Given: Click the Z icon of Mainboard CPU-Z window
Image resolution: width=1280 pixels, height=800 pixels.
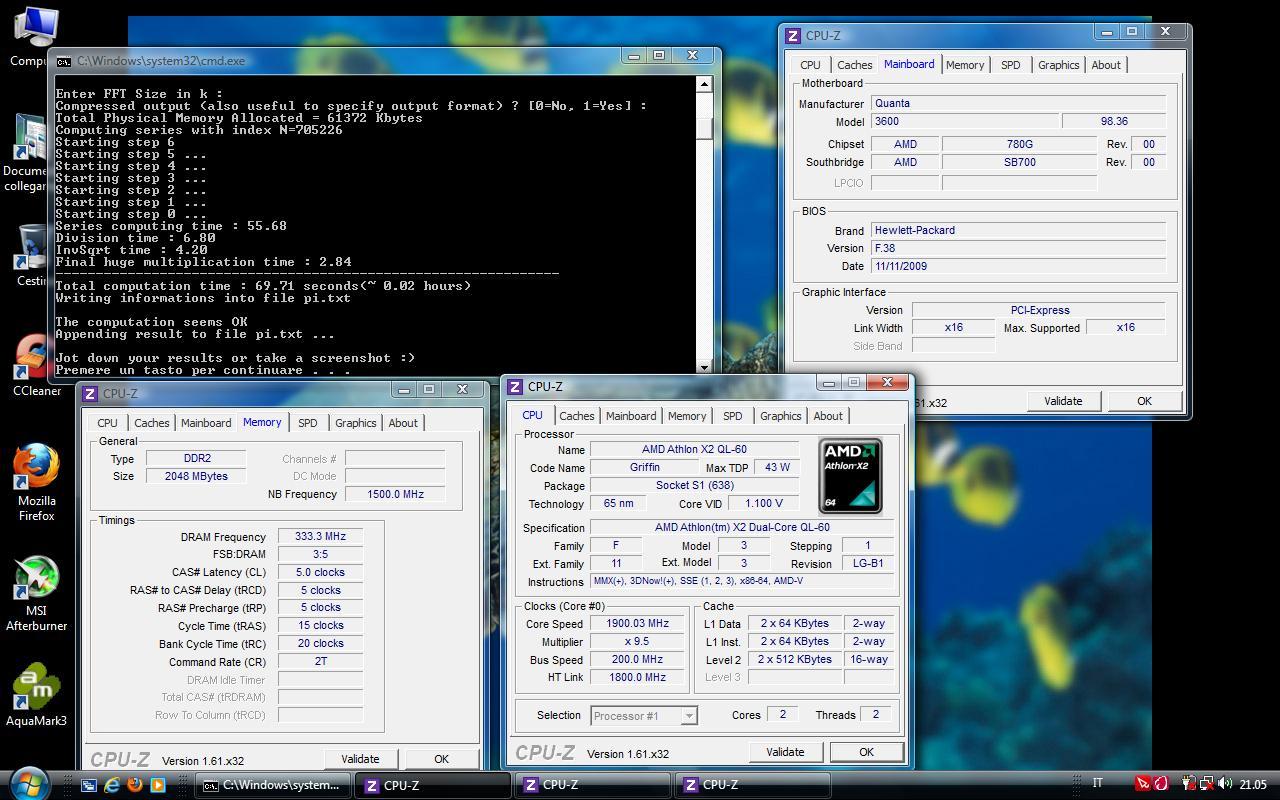Looking at the screenshot, I should point(793,35).
